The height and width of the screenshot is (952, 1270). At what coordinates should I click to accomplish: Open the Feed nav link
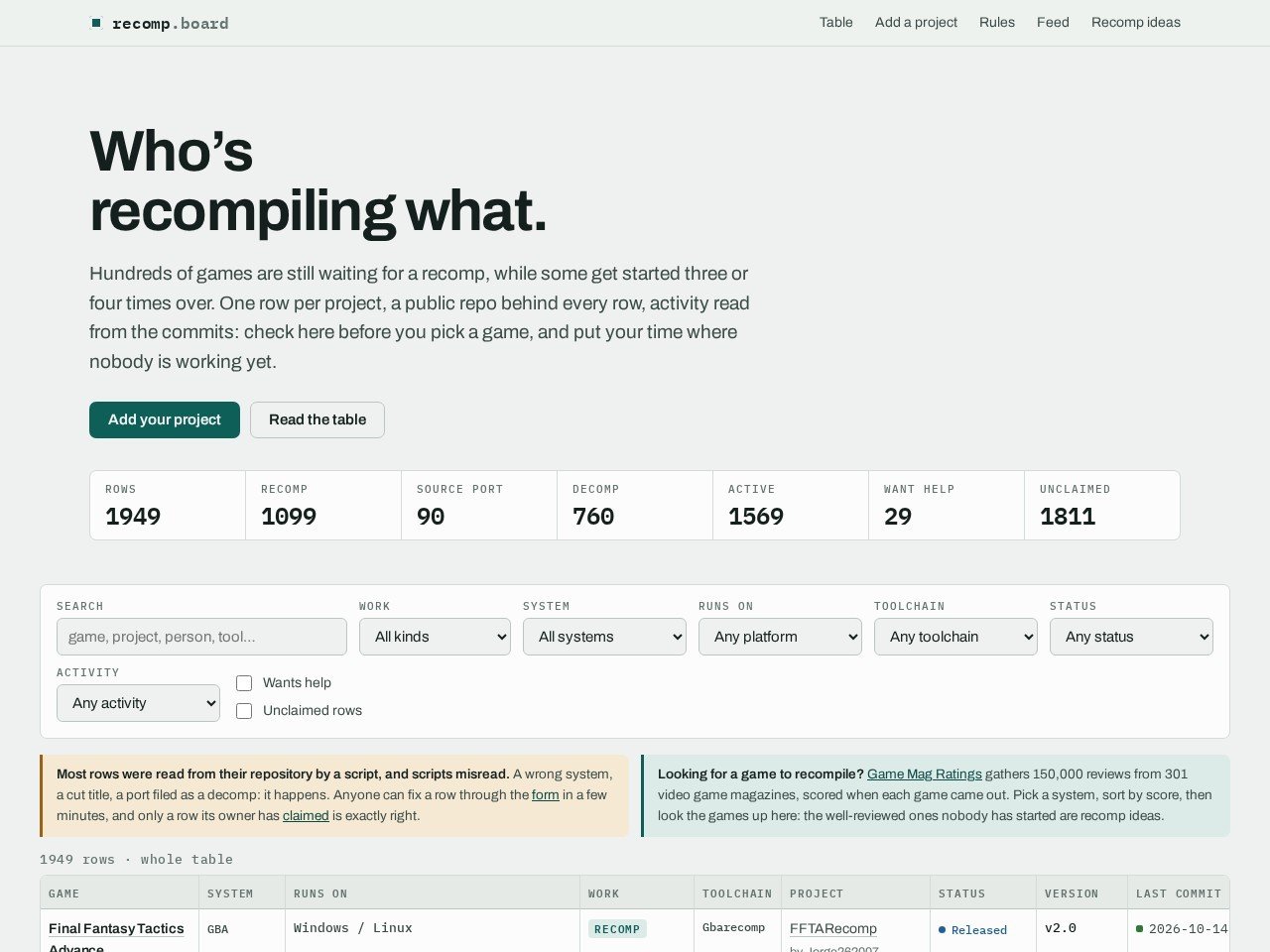pos(1053,22)
